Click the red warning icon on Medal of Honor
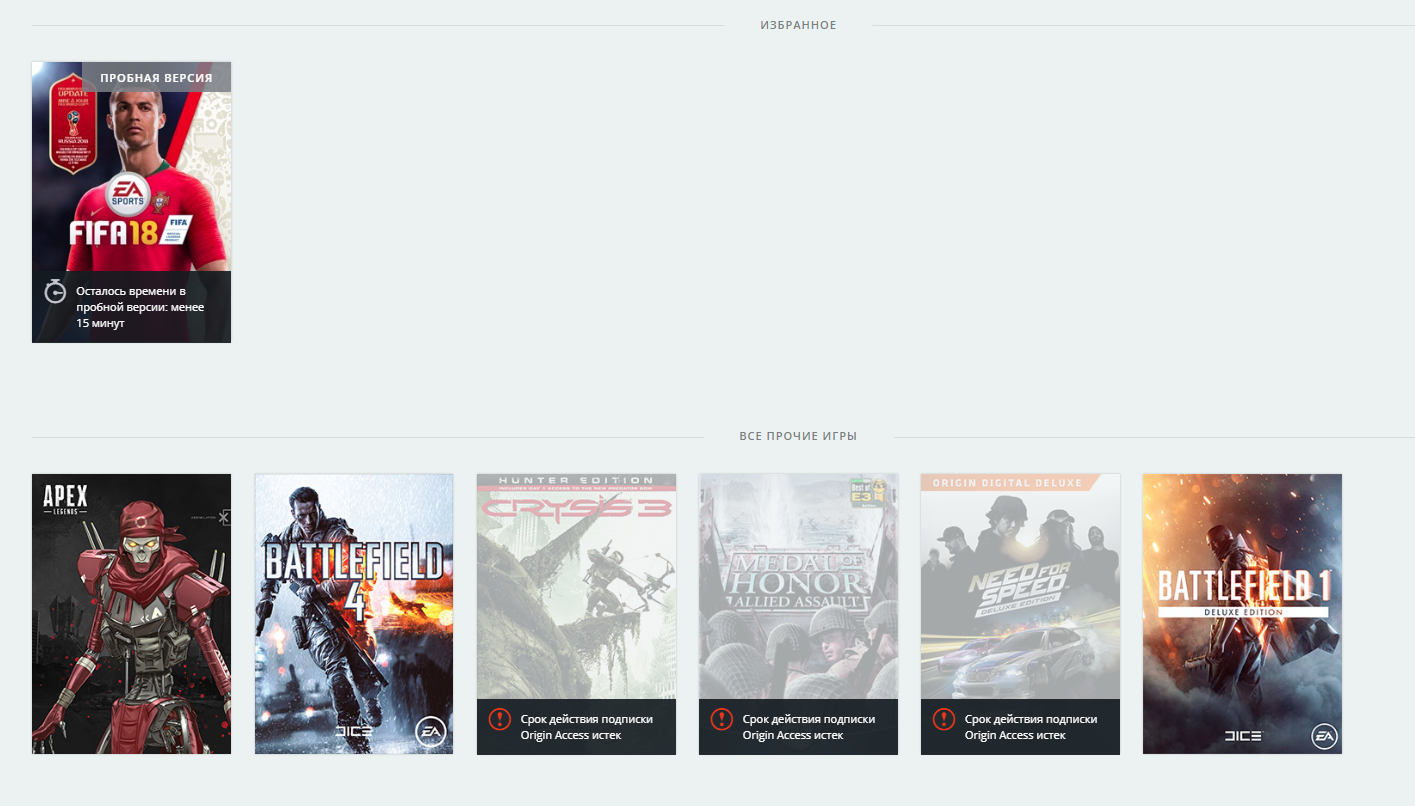 click(x=721, y=719)
